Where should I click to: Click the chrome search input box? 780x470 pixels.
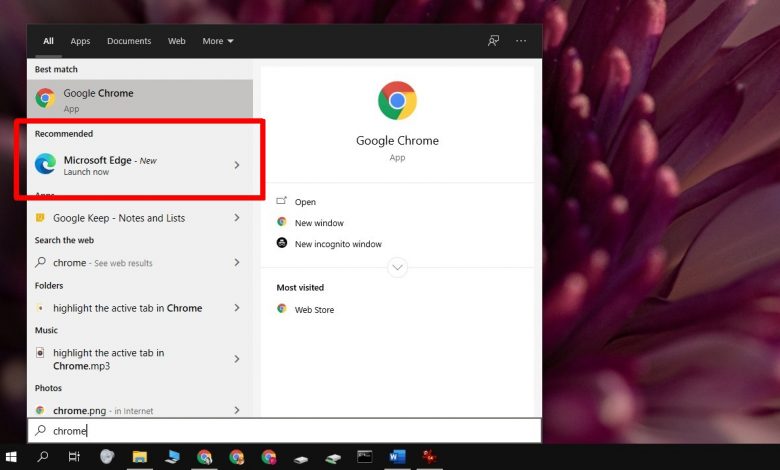pos(285,431)
